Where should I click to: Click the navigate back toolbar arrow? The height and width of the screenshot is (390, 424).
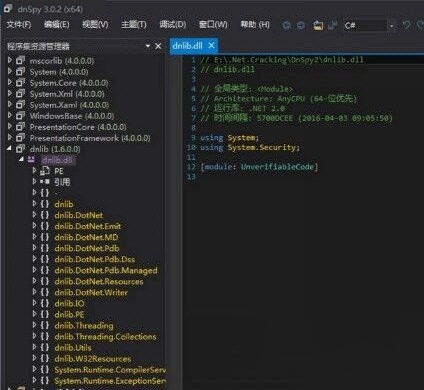pos(286,25)
